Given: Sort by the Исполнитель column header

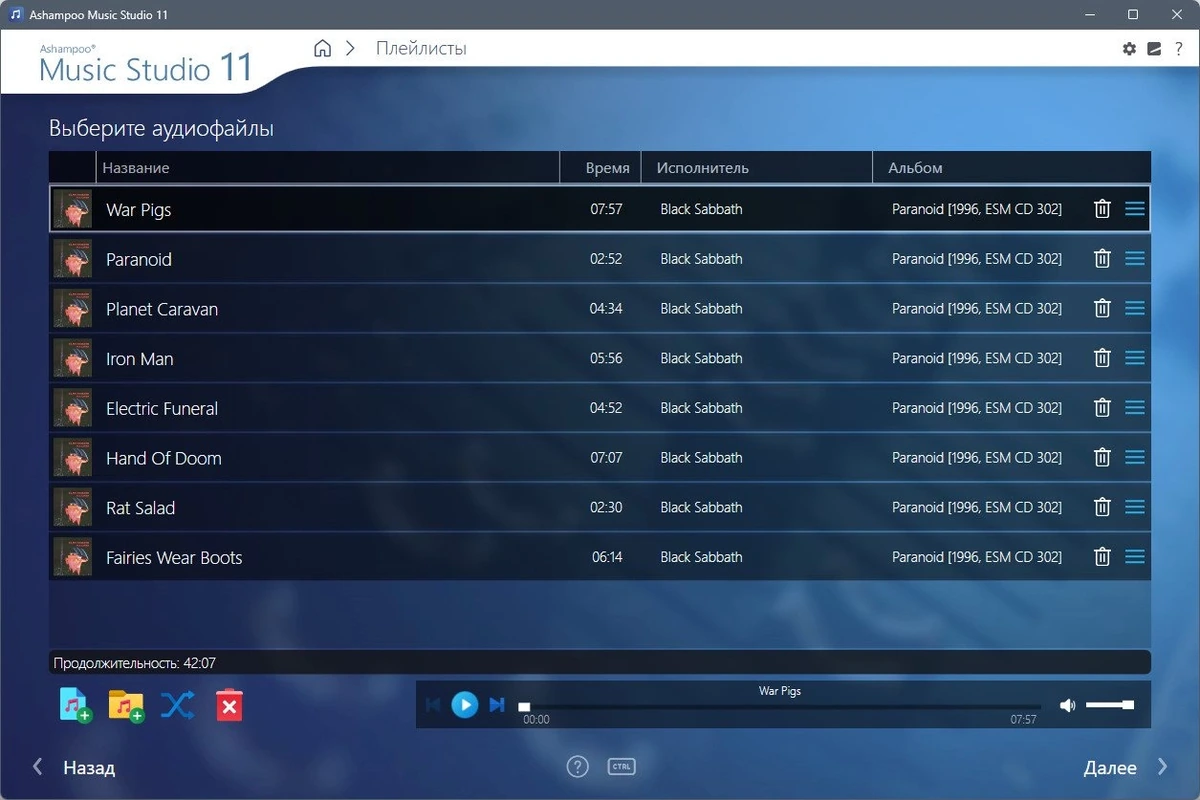Looking at the screenshot, I should tap(757, 168).
